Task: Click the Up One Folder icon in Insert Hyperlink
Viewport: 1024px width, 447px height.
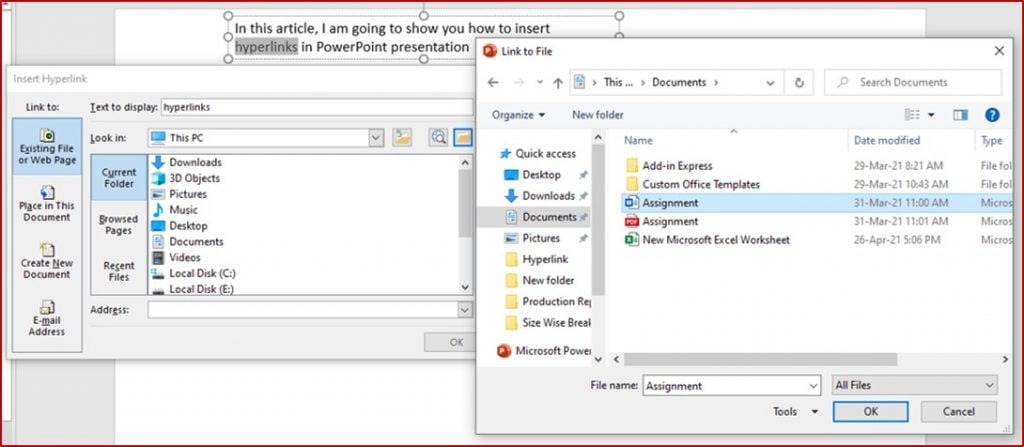Action: pos(402,137)
